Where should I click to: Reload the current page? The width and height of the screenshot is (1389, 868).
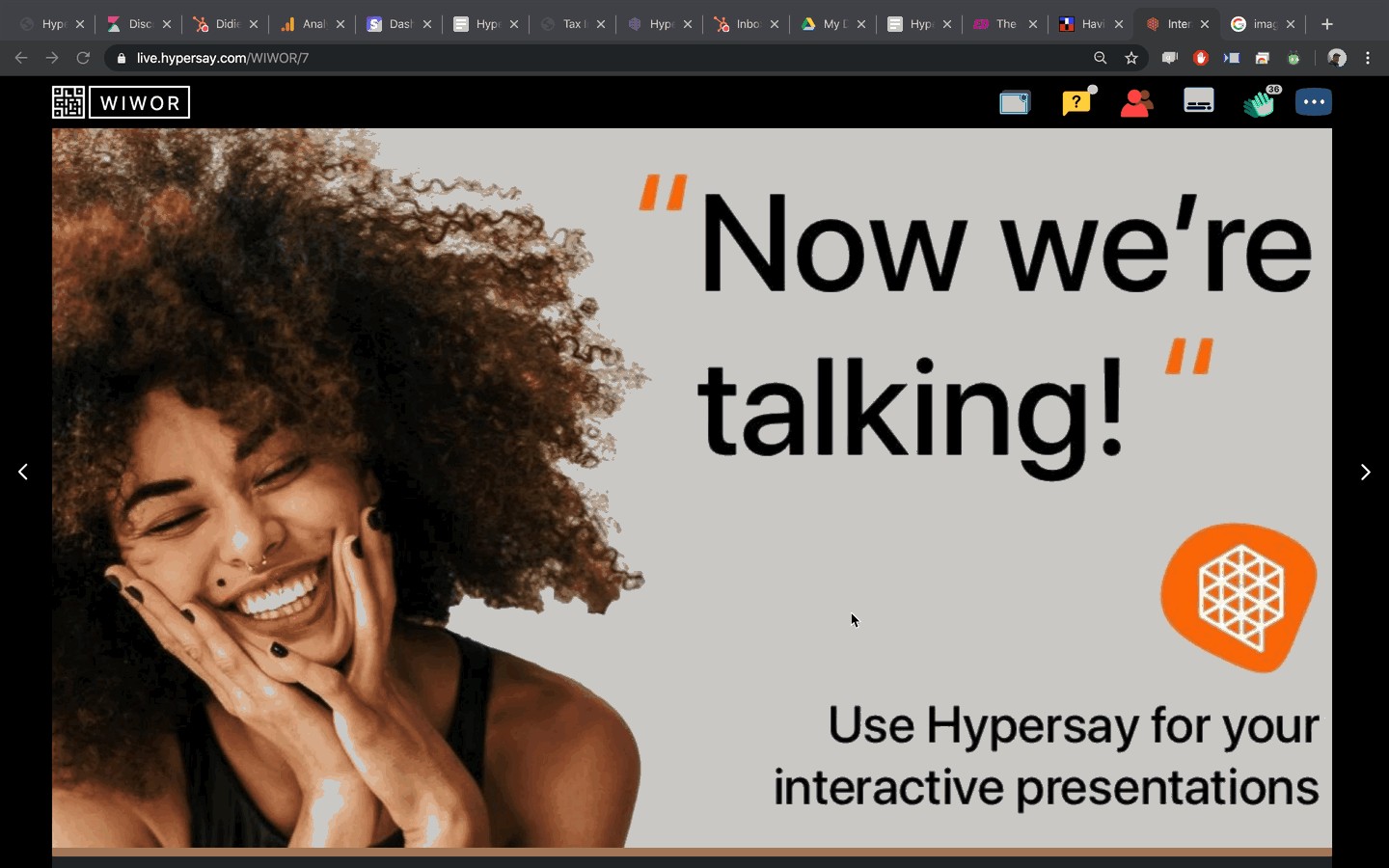83,58
